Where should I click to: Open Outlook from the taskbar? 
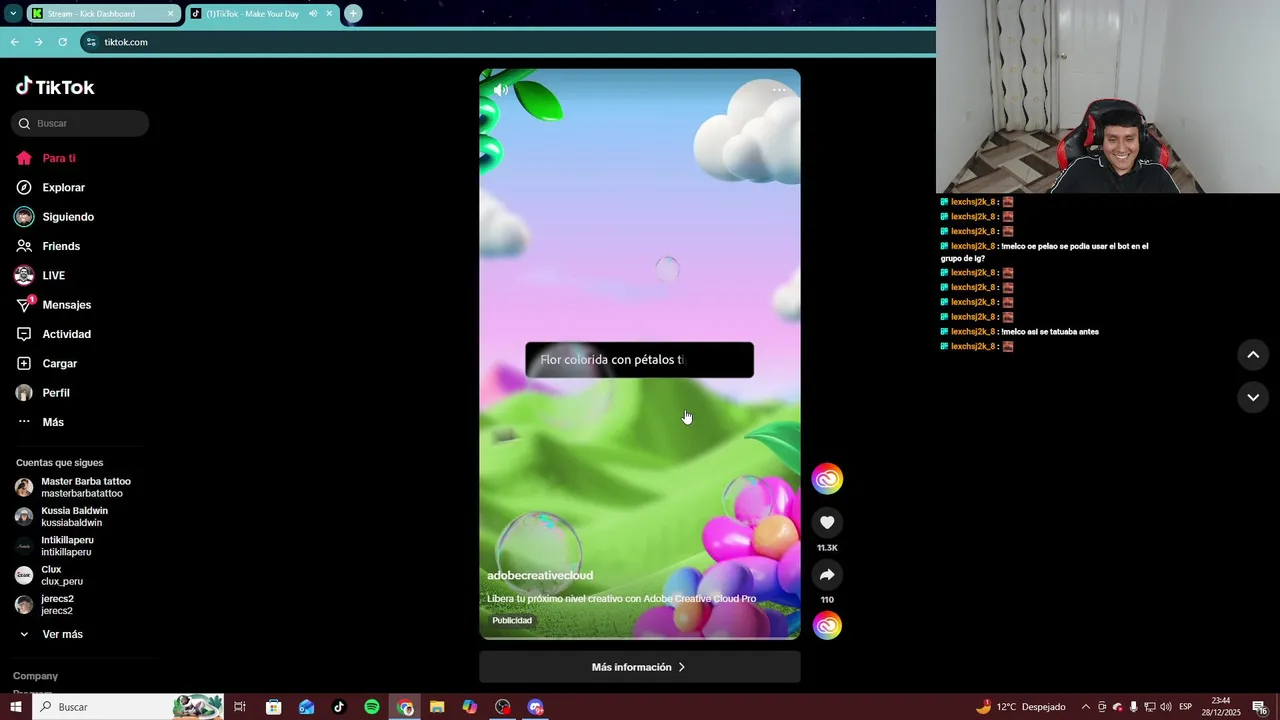(307, 707)
